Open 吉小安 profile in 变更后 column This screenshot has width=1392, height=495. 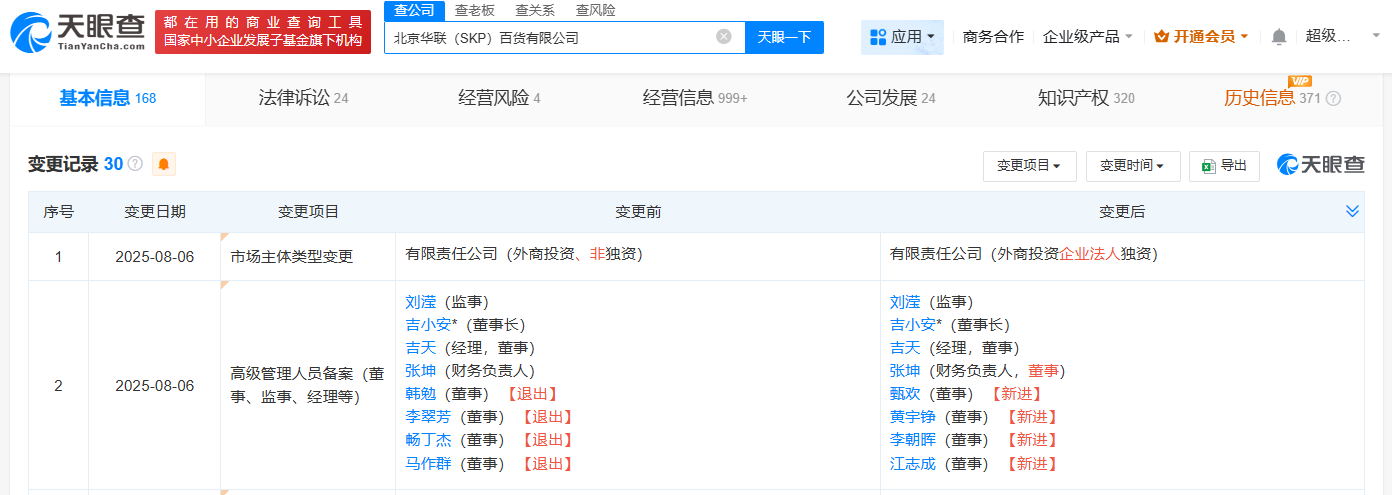click(913, 325)
